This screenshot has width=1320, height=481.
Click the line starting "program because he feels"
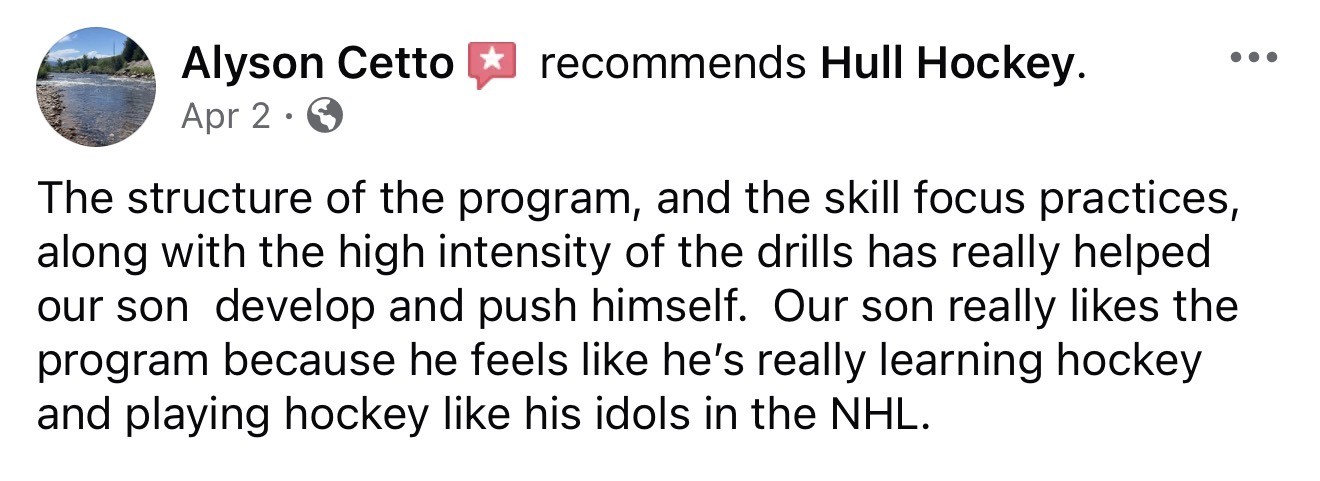pos(619,360)
